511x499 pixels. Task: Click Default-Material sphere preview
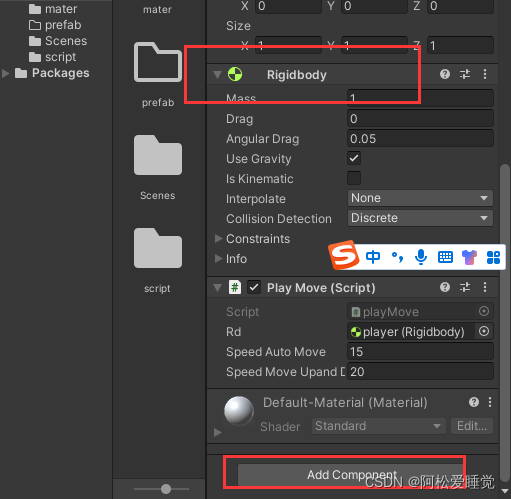(x=239, y=411)
